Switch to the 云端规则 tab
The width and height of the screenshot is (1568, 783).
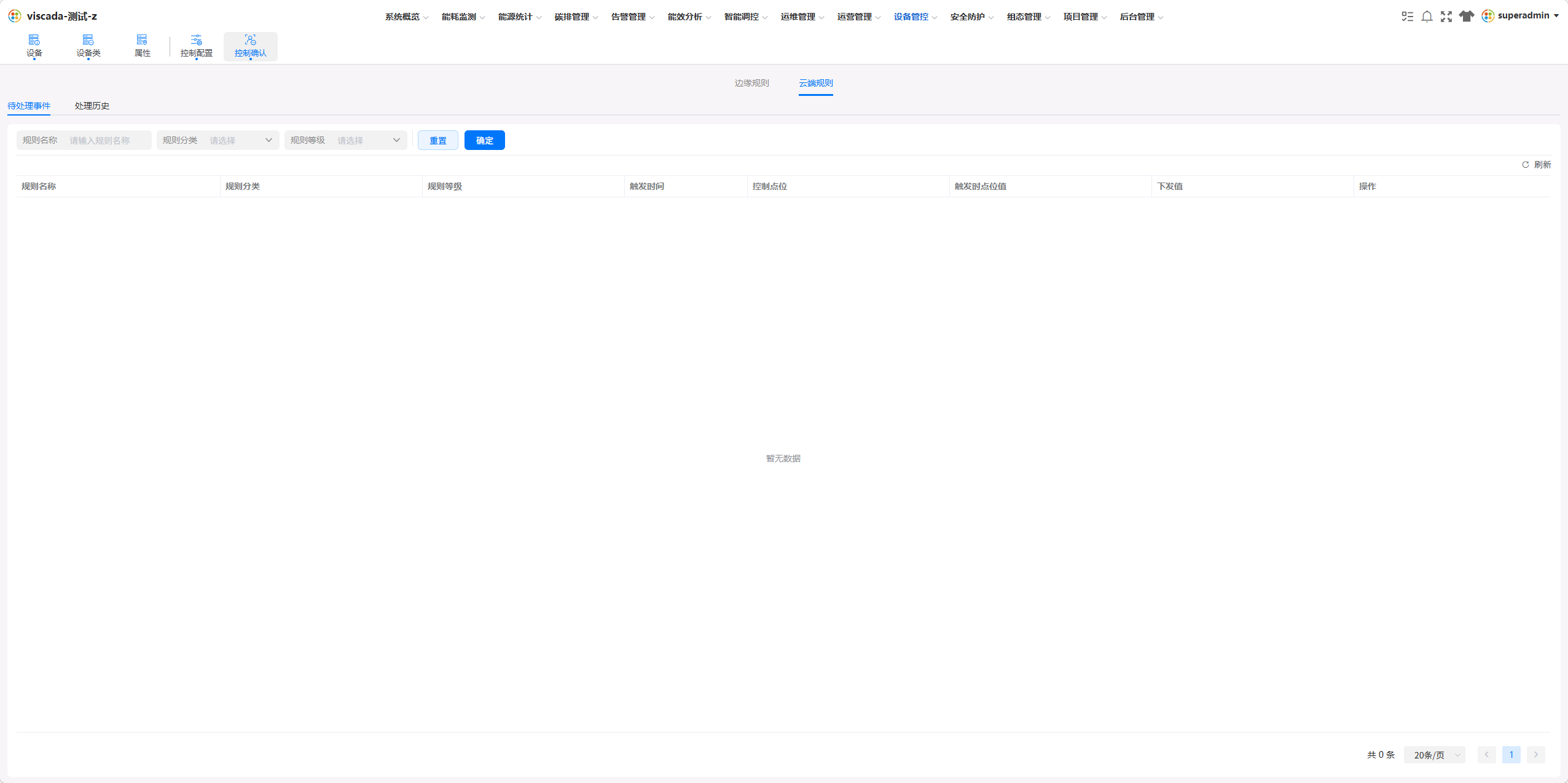tap(816, 83)
